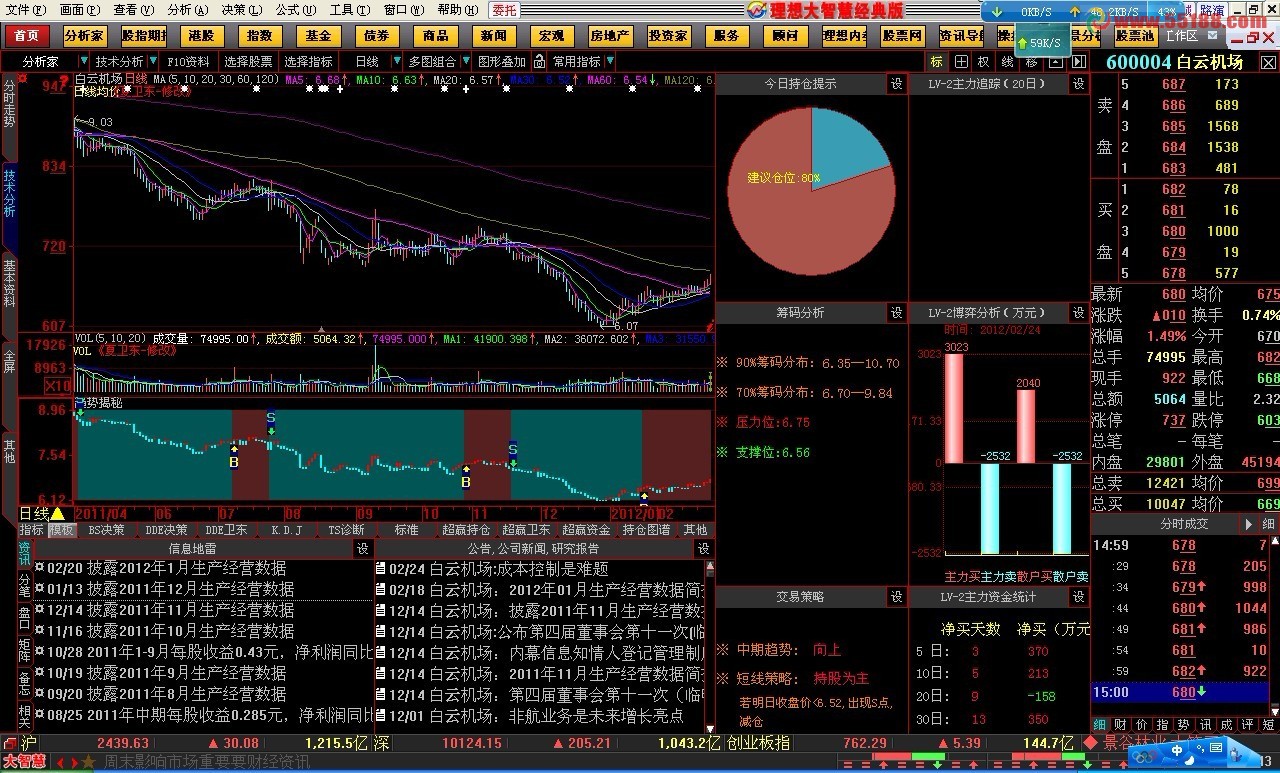Open 设 settings of 筹码分析 panel
1280x773 pixels.
tap(897, 313)
